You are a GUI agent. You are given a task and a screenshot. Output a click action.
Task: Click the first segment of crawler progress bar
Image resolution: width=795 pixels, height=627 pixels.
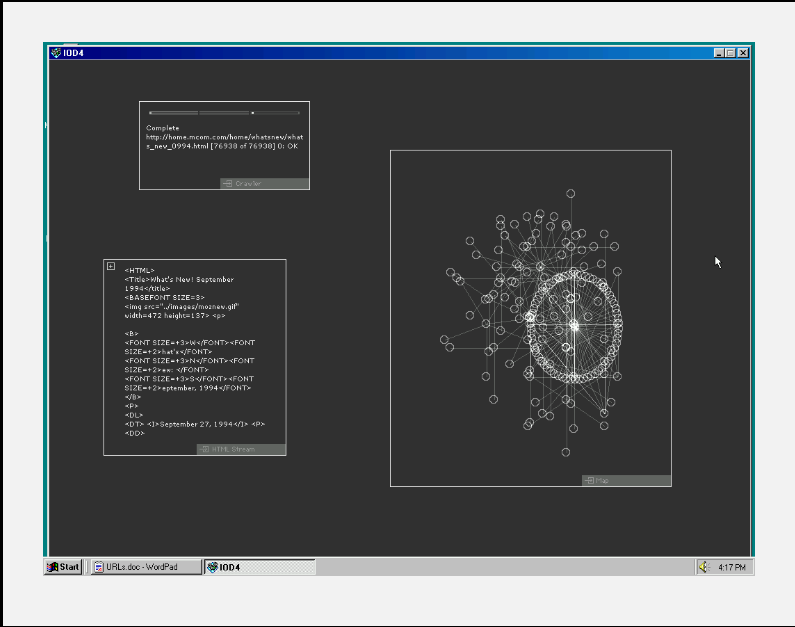[173, 113]
